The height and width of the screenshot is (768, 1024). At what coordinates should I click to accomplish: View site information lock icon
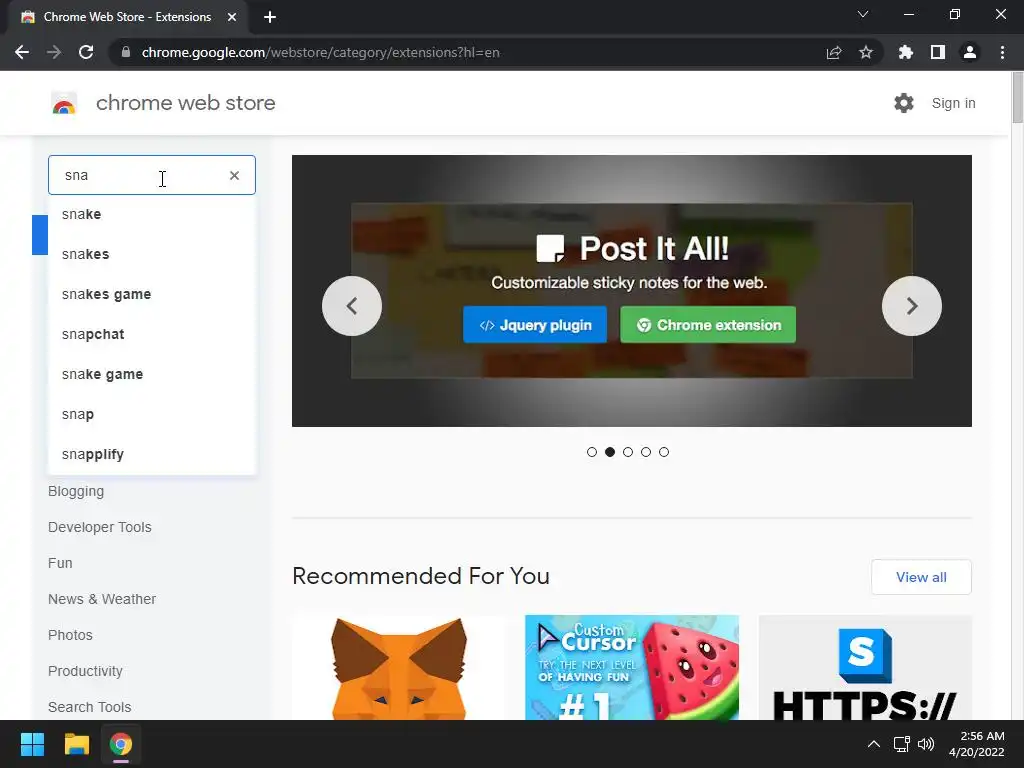(126, 52)
